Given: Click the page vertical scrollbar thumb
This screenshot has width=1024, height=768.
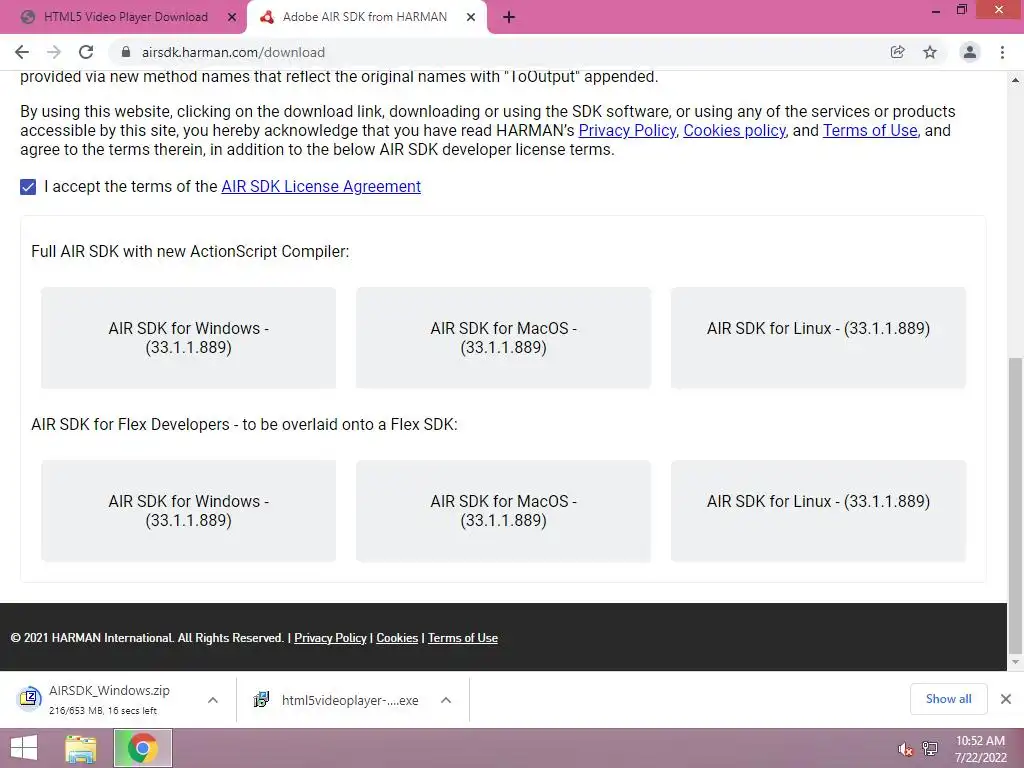Looking at the screenshot, I should point(1015,505).
